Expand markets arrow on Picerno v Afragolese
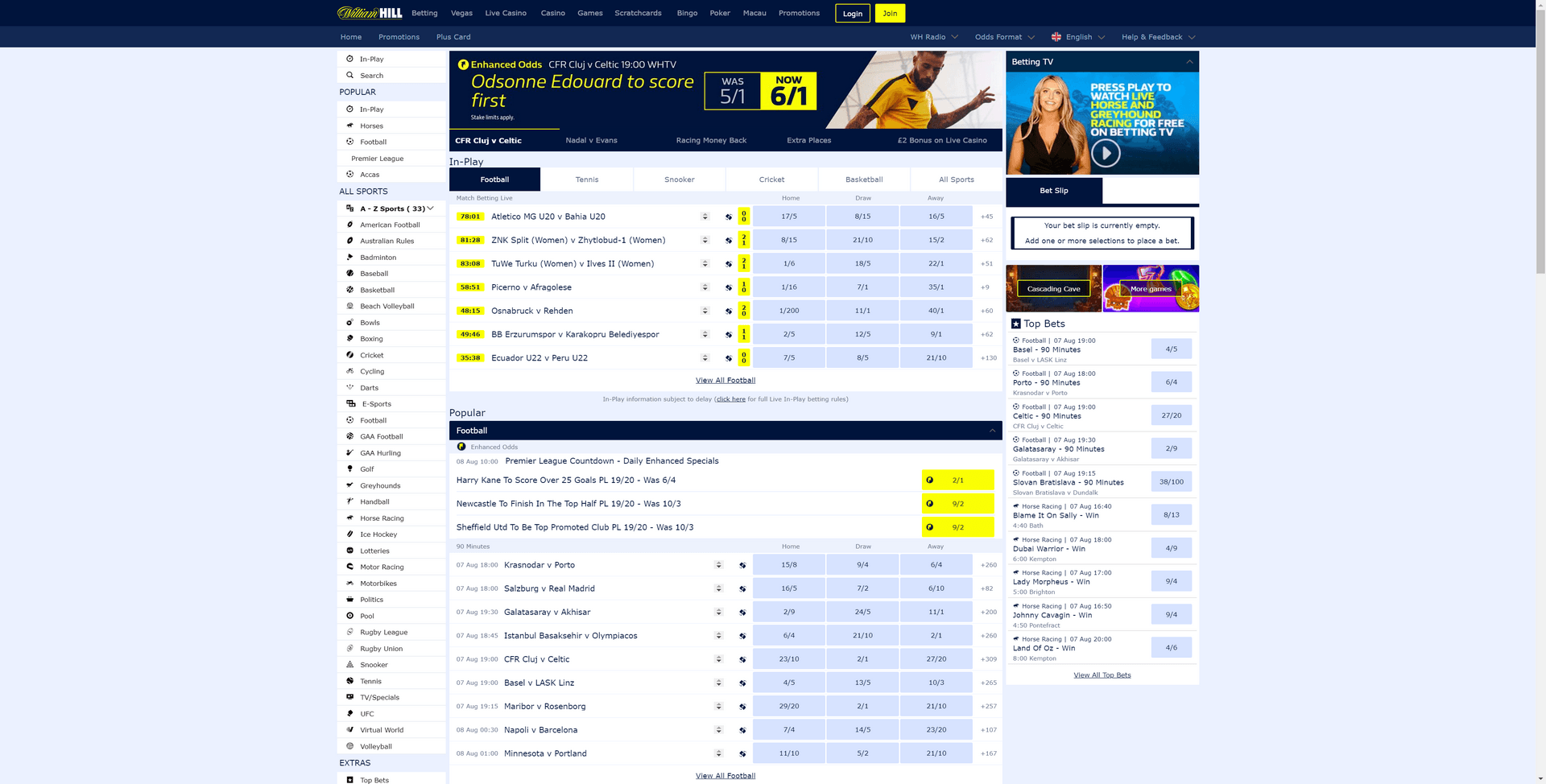The image size is (1546, 784). tap(705, 287)
